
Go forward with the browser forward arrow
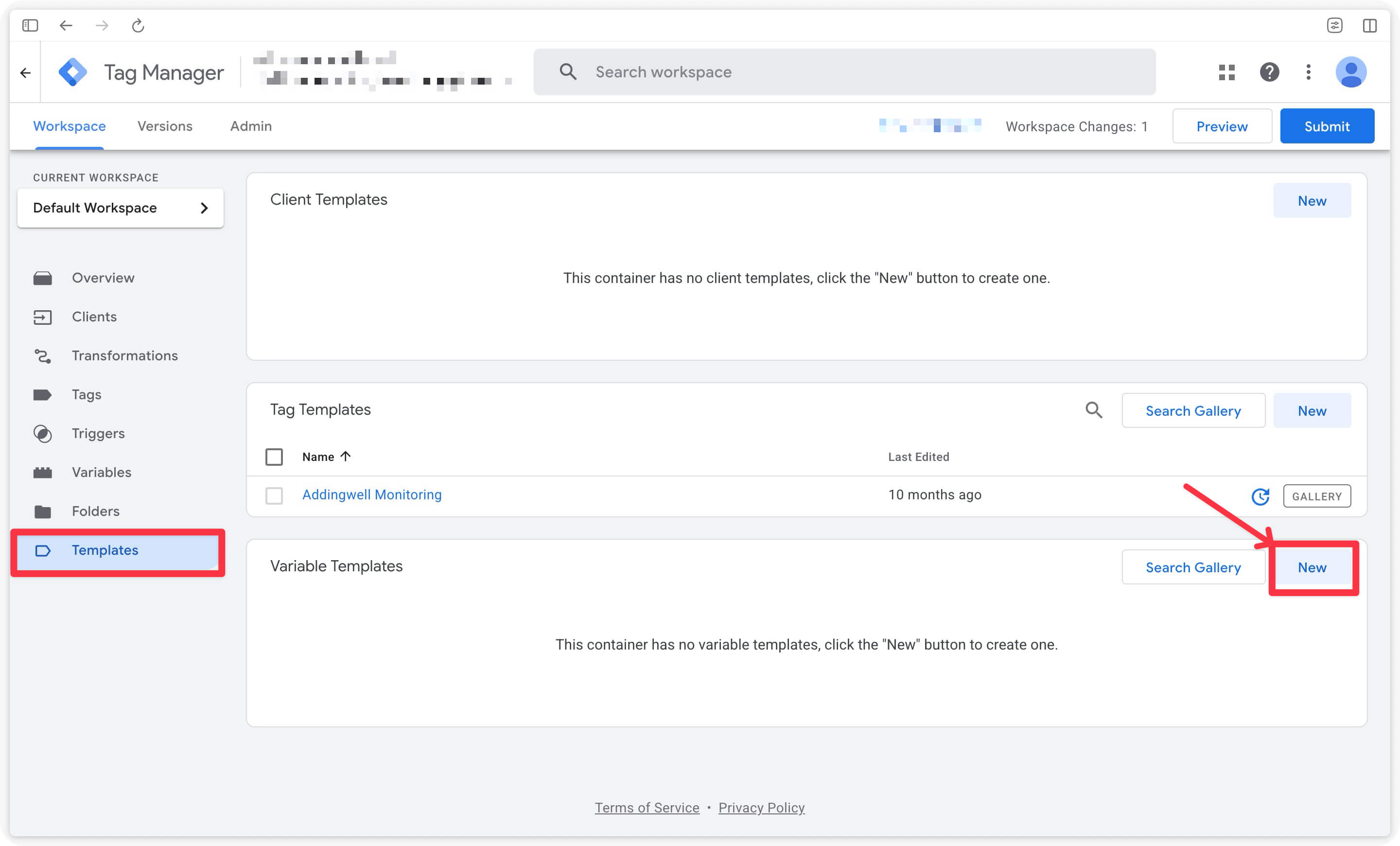click(102, 26)
